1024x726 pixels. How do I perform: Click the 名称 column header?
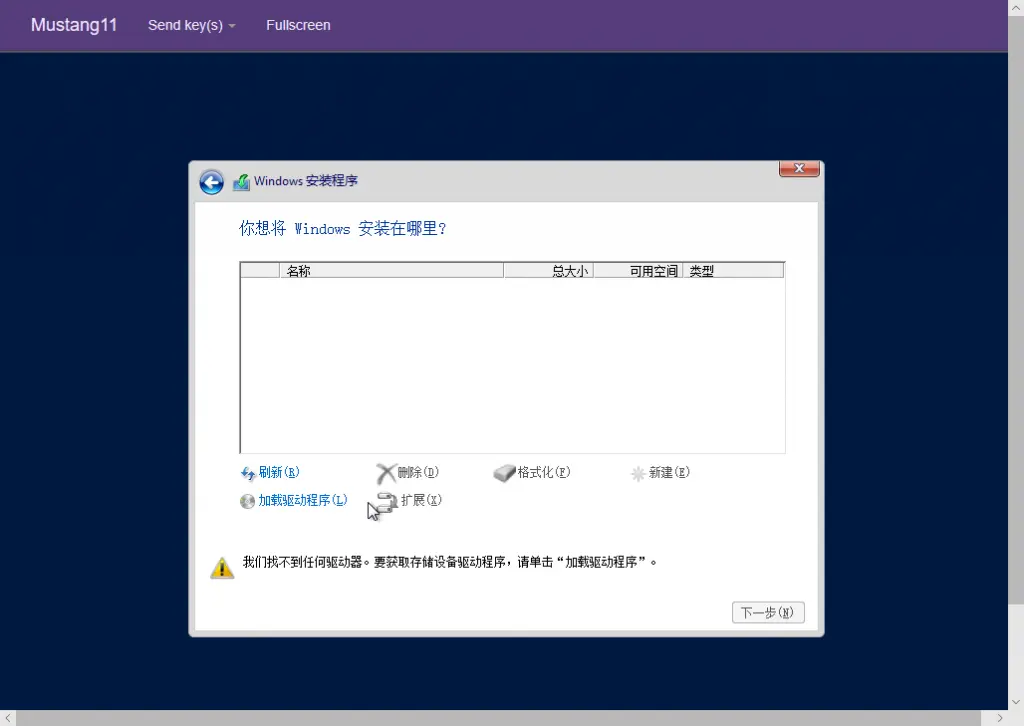point(392,270)
